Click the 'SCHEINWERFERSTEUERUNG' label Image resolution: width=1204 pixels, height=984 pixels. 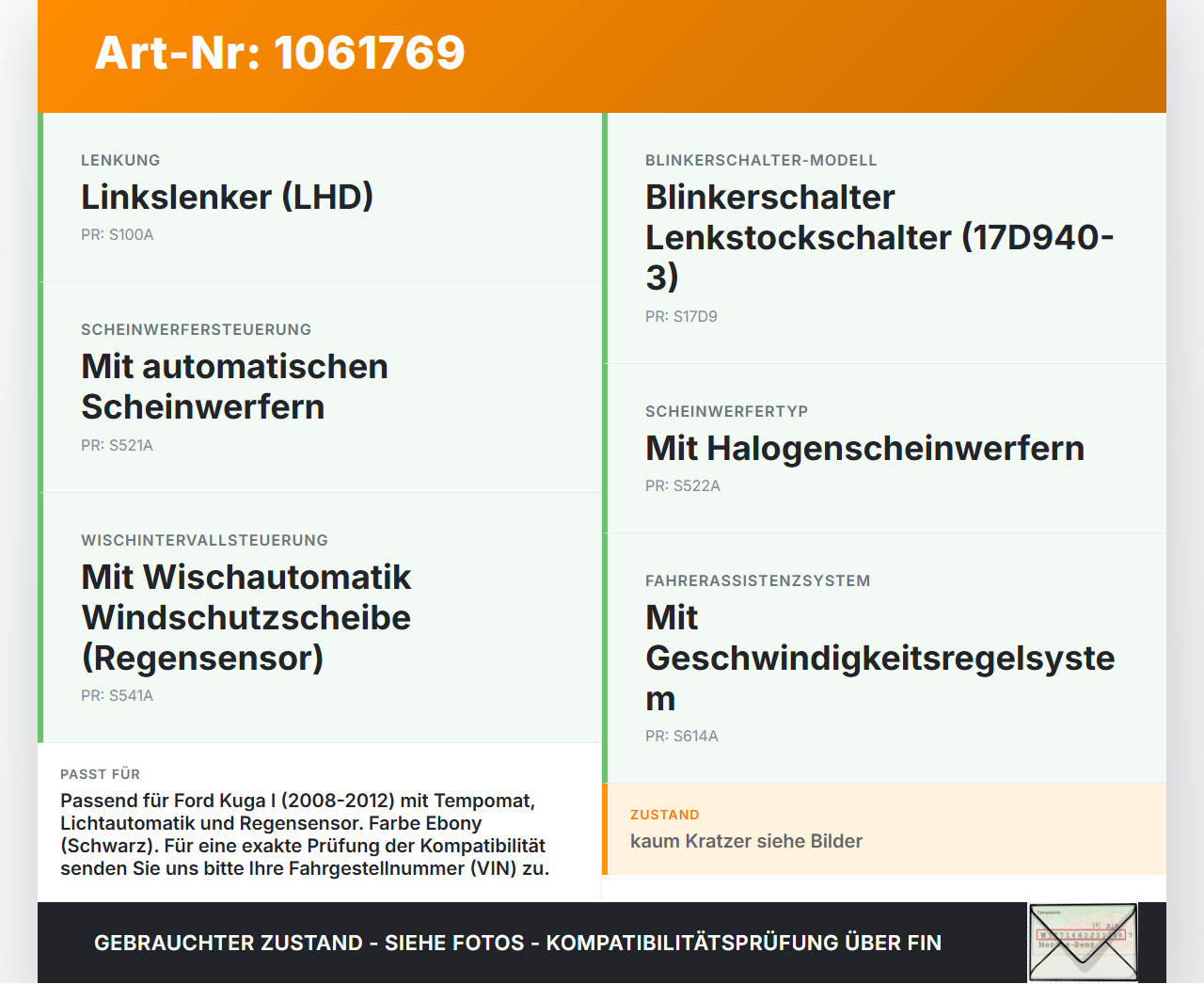point(197,329)
